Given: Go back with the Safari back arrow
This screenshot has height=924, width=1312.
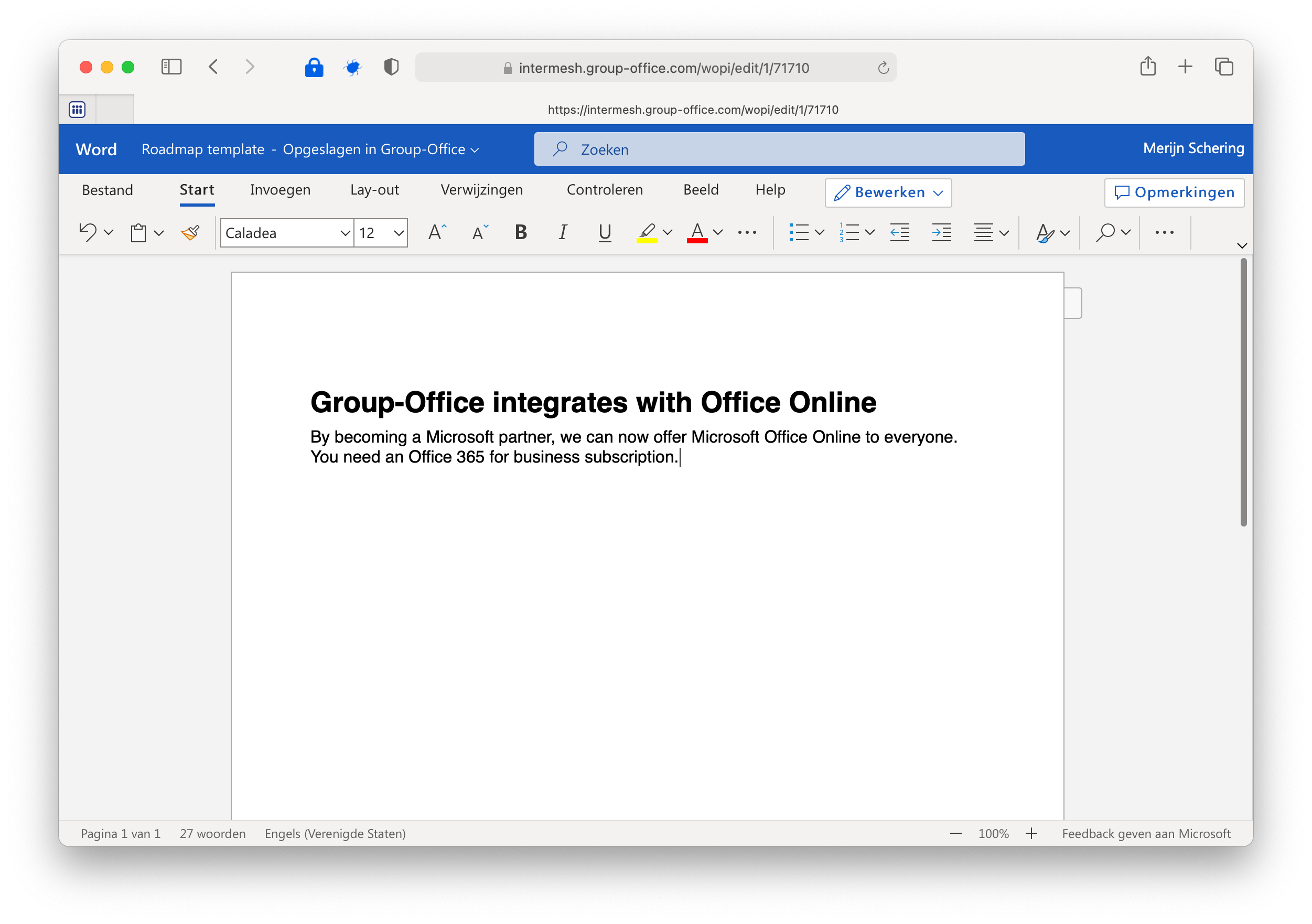Looking at the screenshot, I should click(213, 67).
